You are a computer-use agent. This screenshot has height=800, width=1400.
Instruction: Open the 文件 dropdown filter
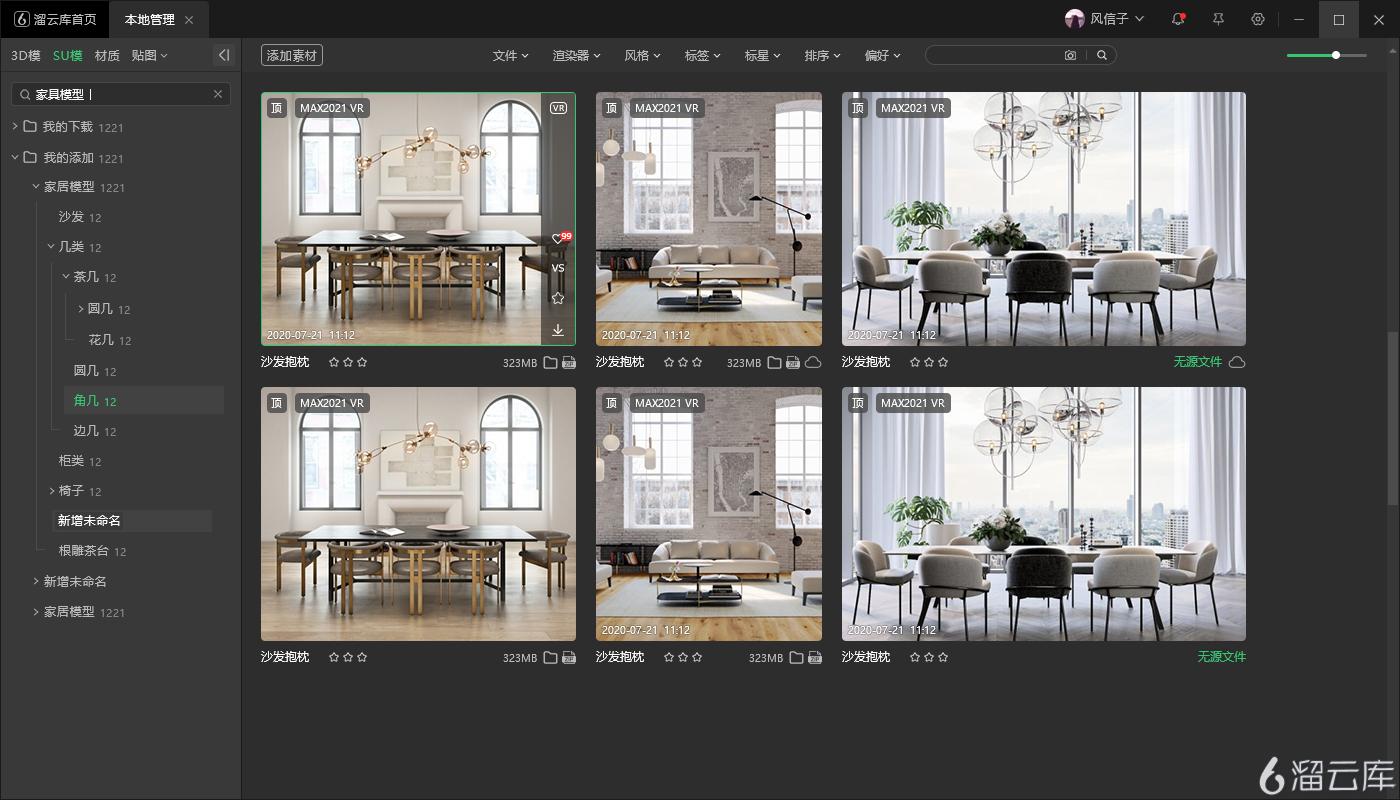[510, 55]
